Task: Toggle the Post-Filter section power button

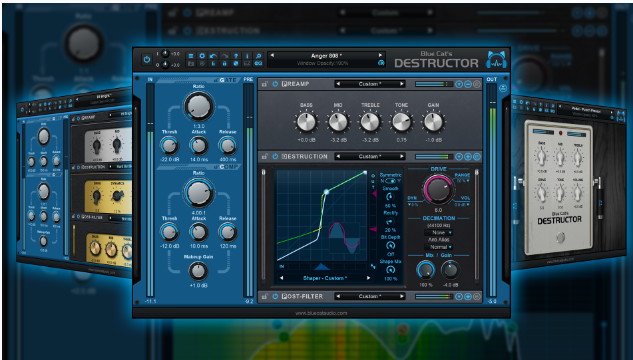Action: [275, 296]
